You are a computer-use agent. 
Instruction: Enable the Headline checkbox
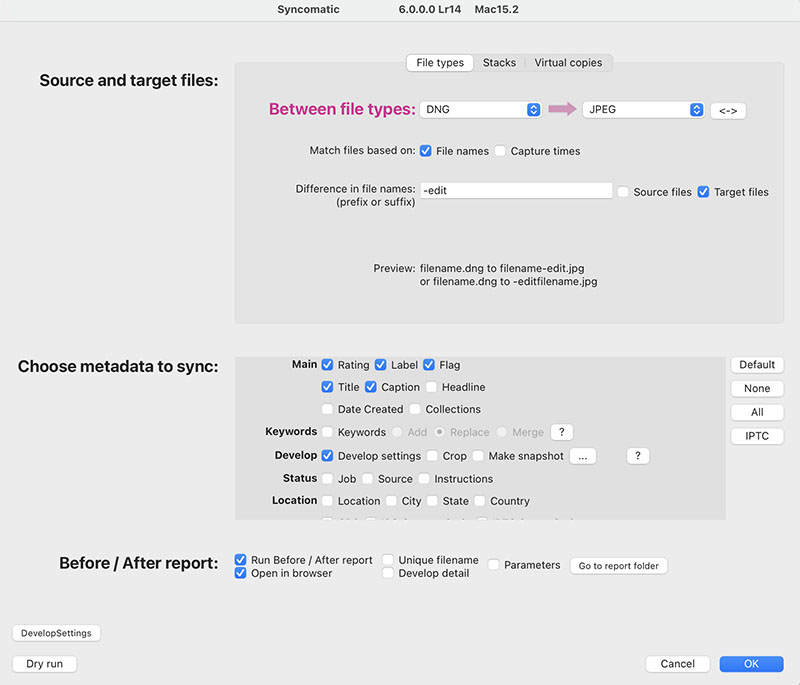[x=432, y=387]
